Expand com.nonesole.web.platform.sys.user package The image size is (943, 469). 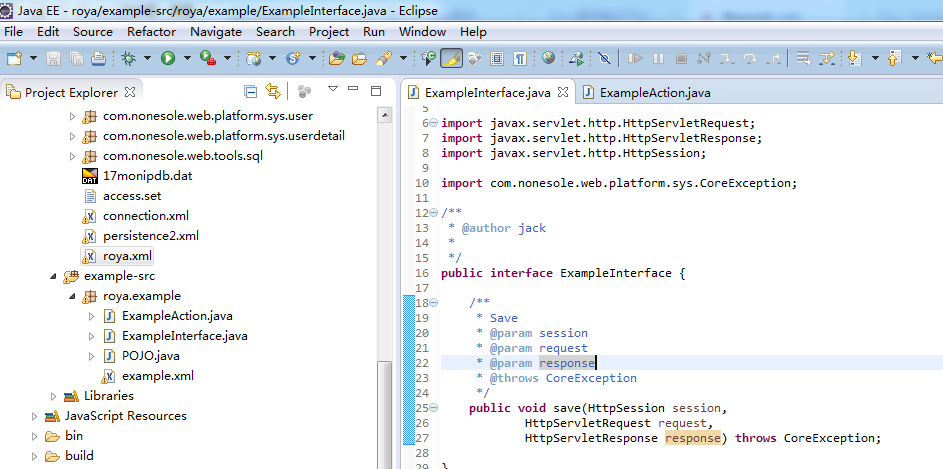[73, 116]
